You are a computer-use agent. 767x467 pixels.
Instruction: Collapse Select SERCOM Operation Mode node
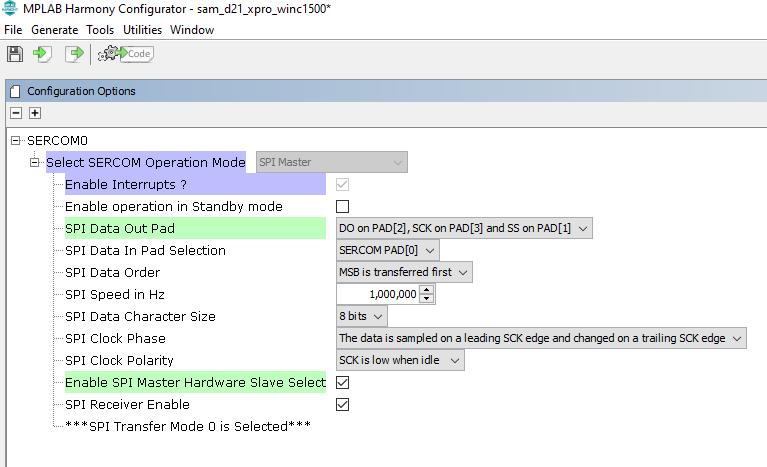pyautogui.click(x=34, y=162)
